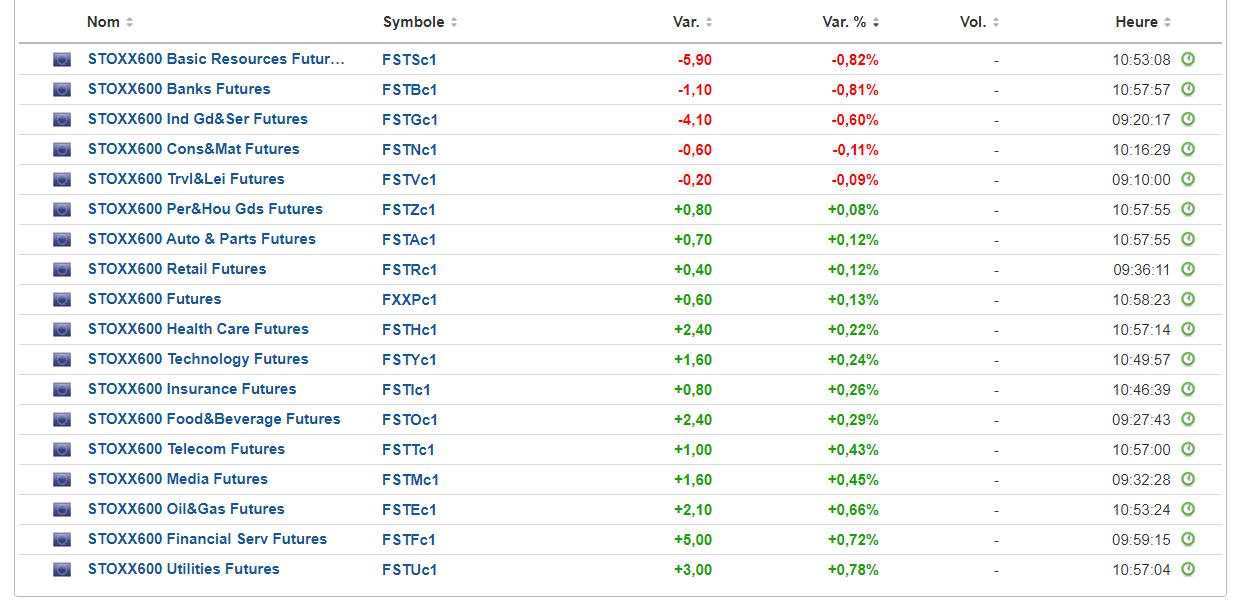The width and height of the screenshot is (1244, 601).
Task: Click the FXXPc1 symbol cell
Action: pyautogui.click(x=409, y=300)
